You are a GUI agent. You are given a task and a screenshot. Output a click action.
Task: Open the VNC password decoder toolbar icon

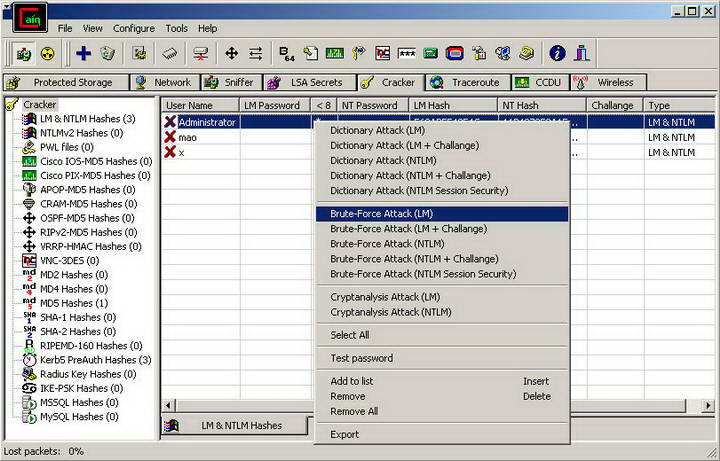(383, 53)
